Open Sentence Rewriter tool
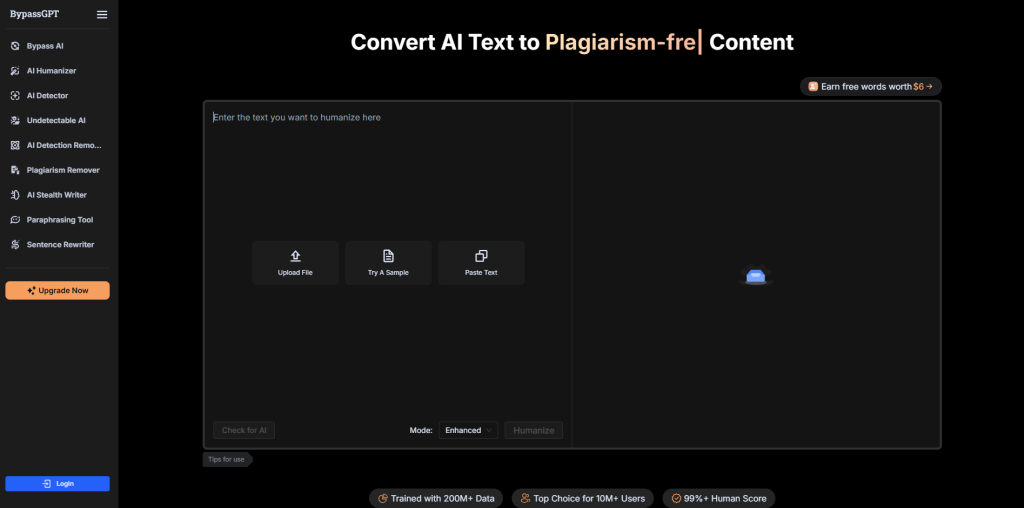Screen dimensions: 1024x508 tap(59, 245)
